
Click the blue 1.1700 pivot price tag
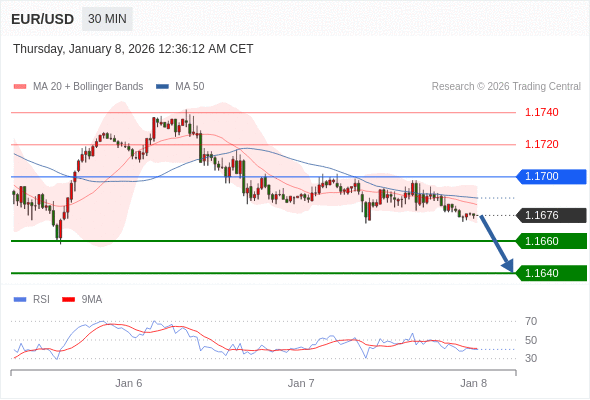coord(552,176)
